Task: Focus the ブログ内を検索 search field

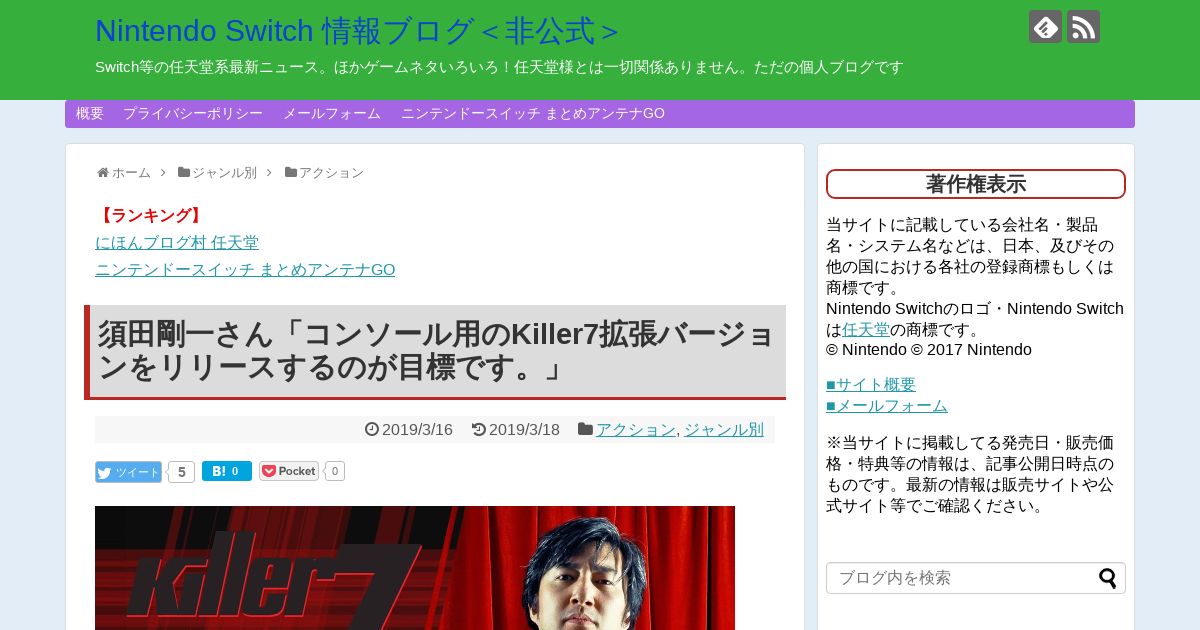Action: (976, 578)
